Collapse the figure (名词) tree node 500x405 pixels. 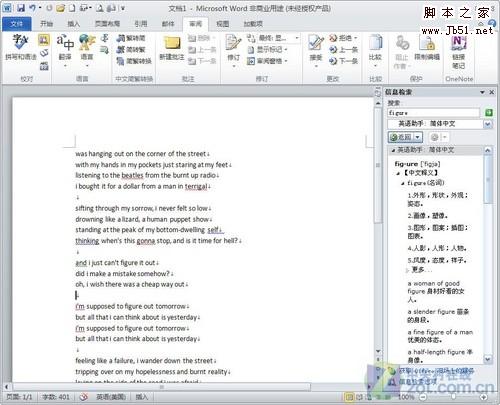tap(403, 183)
